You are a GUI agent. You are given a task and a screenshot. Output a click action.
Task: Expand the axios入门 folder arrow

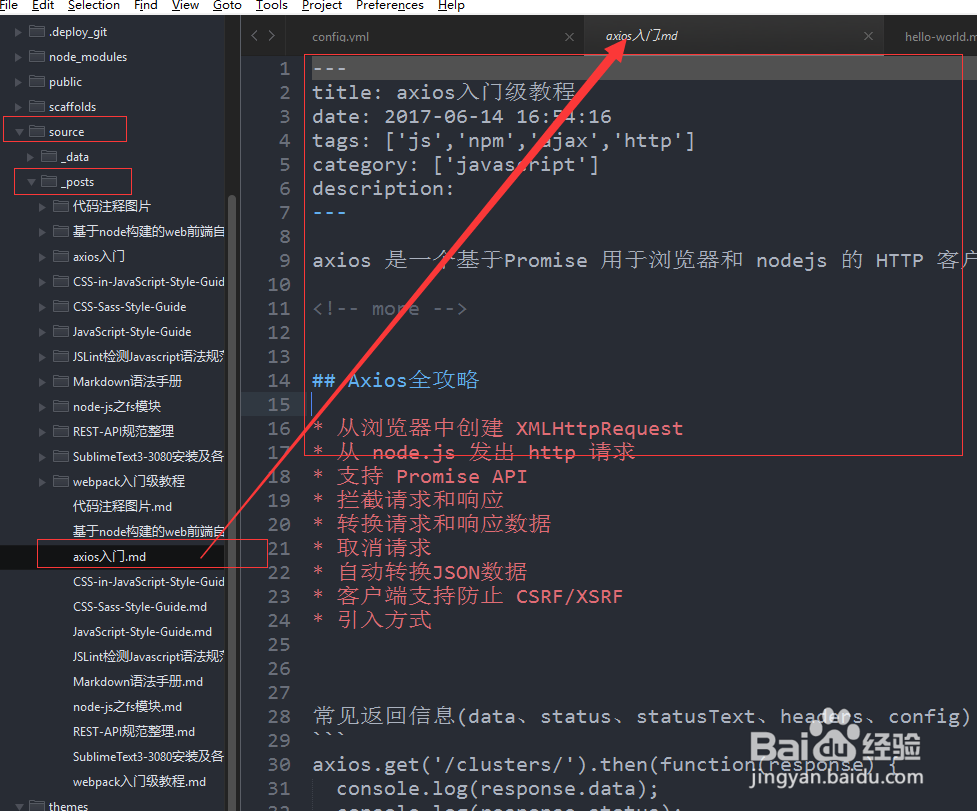tap(42, 257)
